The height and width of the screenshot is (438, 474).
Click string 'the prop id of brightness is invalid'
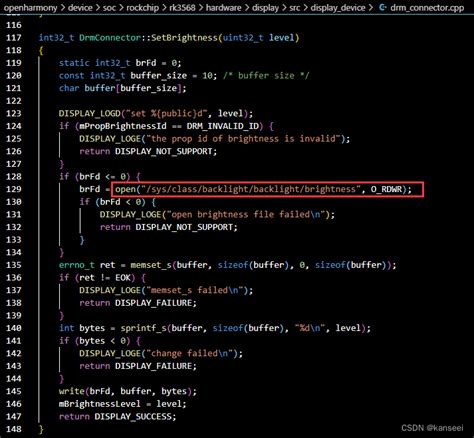tap(243, 139)
